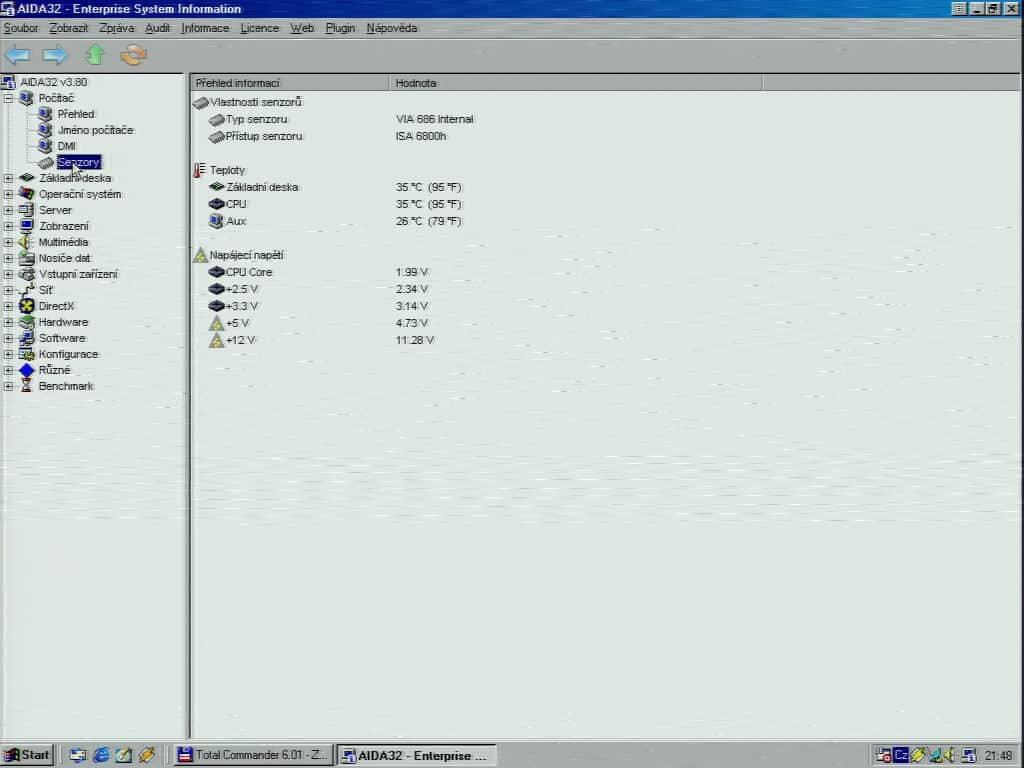Click the Multimédia speaker tree icon
The image size is (1024, 768).
coord(26,242)
